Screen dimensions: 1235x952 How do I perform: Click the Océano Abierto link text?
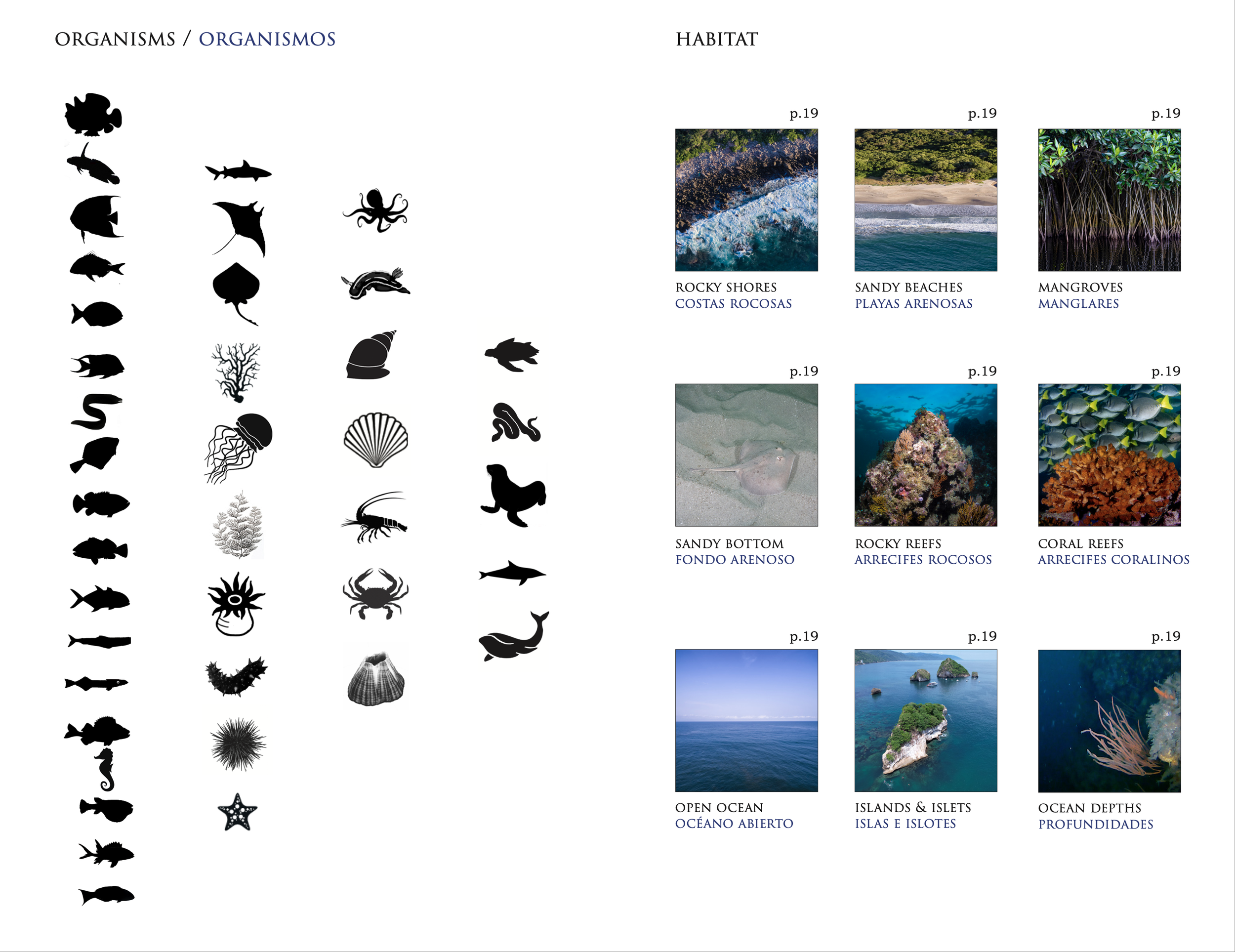click(x=734, y=824)
